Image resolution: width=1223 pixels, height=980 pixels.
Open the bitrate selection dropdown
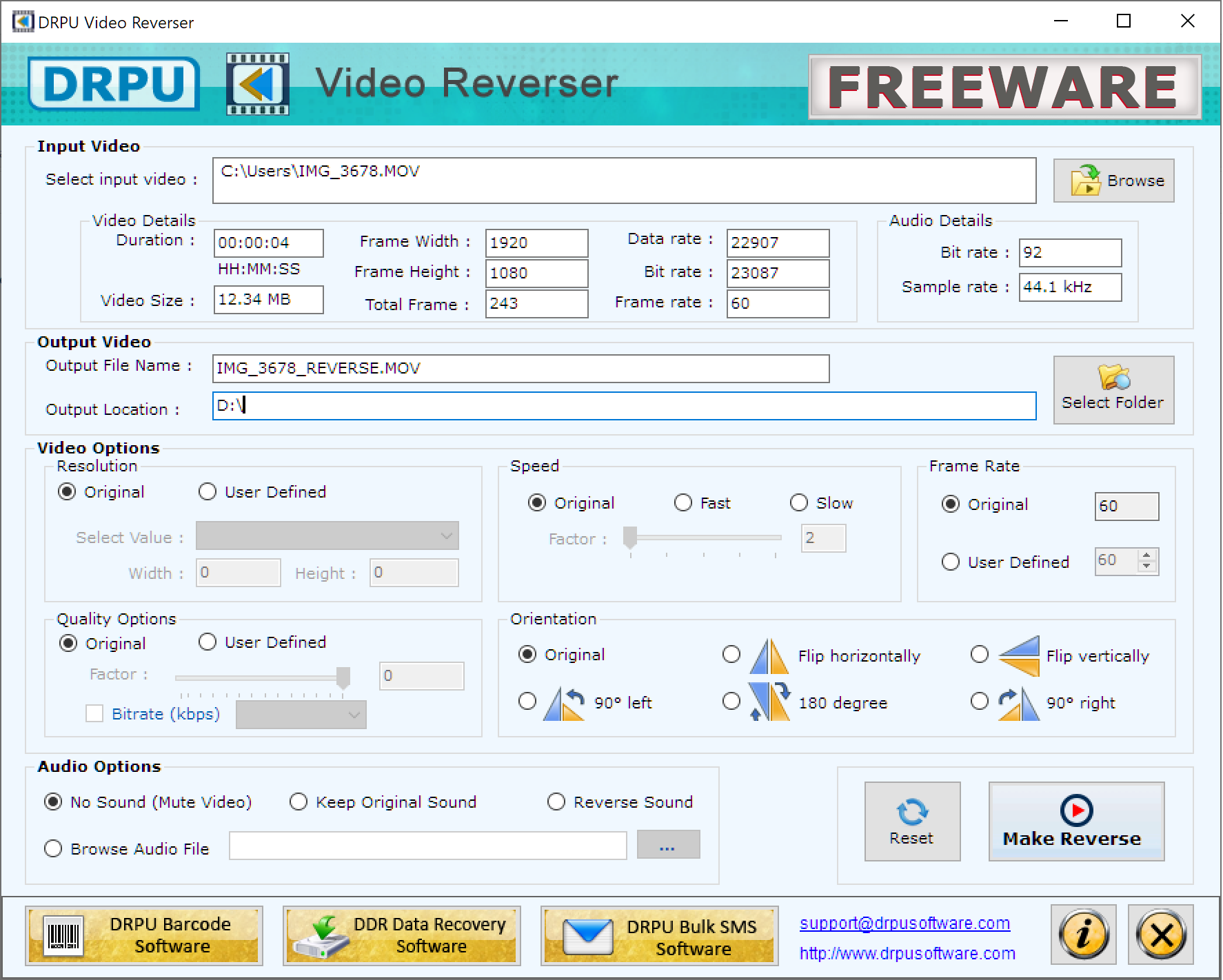click(x=353, y=715)
